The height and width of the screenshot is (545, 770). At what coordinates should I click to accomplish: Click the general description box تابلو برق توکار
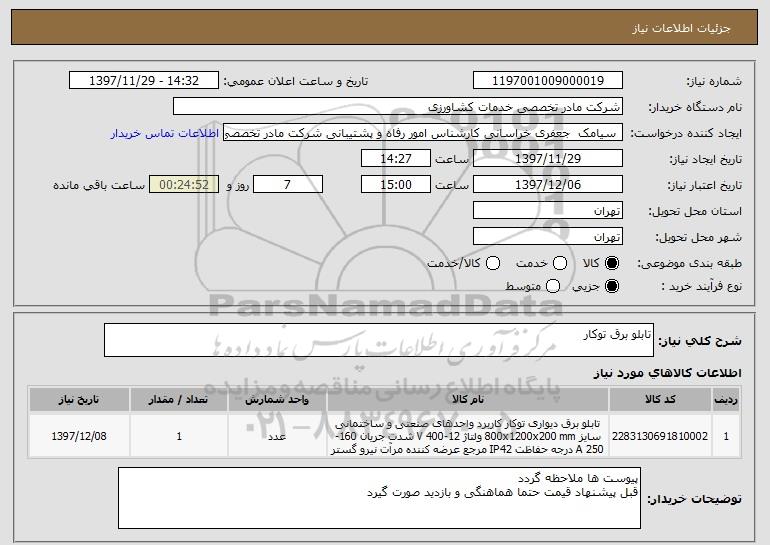pos(379,340)
